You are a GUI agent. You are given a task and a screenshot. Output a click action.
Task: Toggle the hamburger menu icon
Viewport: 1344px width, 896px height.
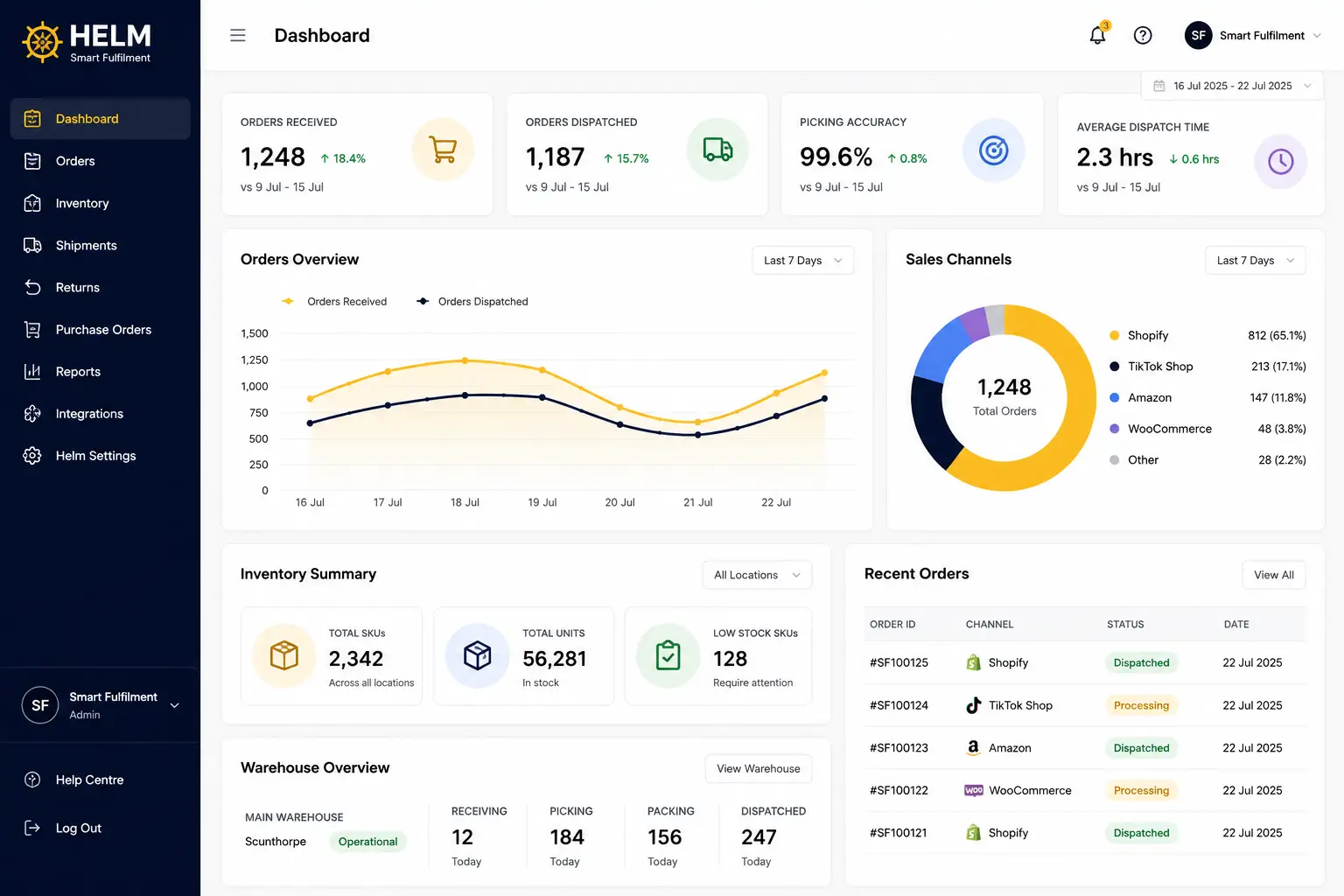coord(238,35)
